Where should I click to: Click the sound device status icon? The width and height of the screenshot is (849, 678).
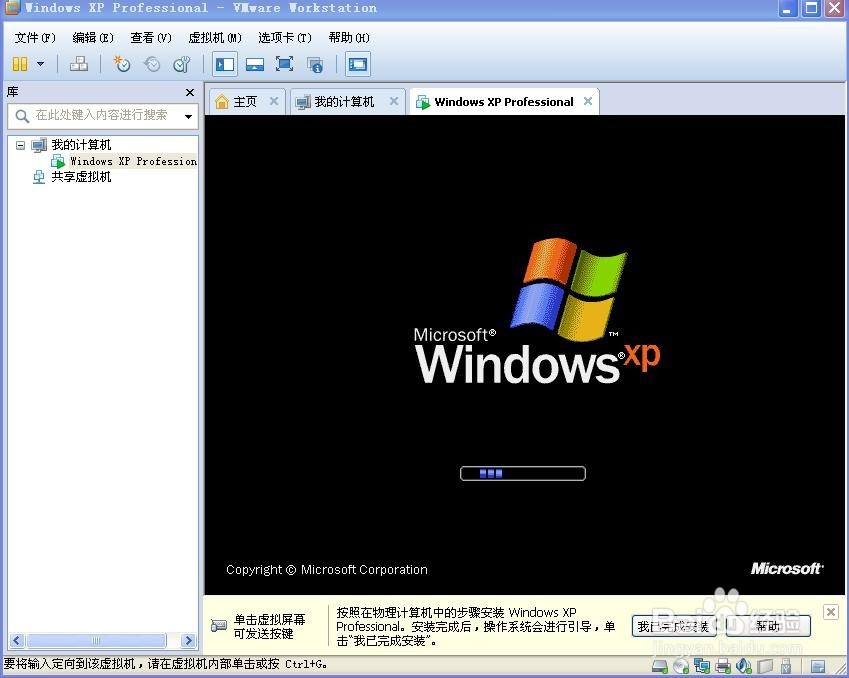coord(745,665)
